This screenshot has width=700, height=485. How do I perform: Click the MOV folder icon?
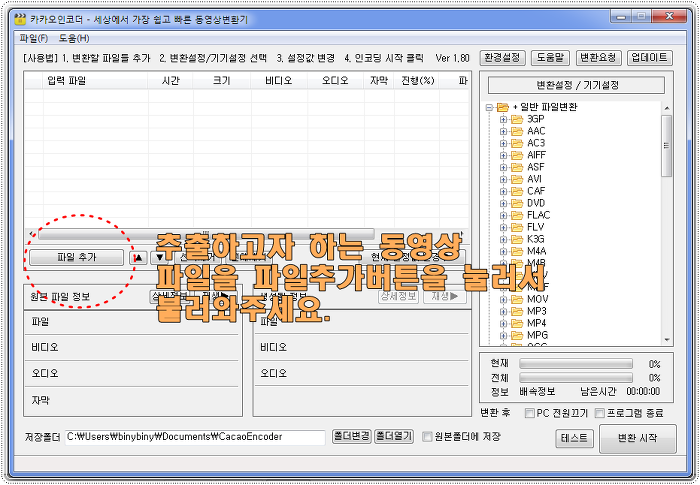[517, 299]
